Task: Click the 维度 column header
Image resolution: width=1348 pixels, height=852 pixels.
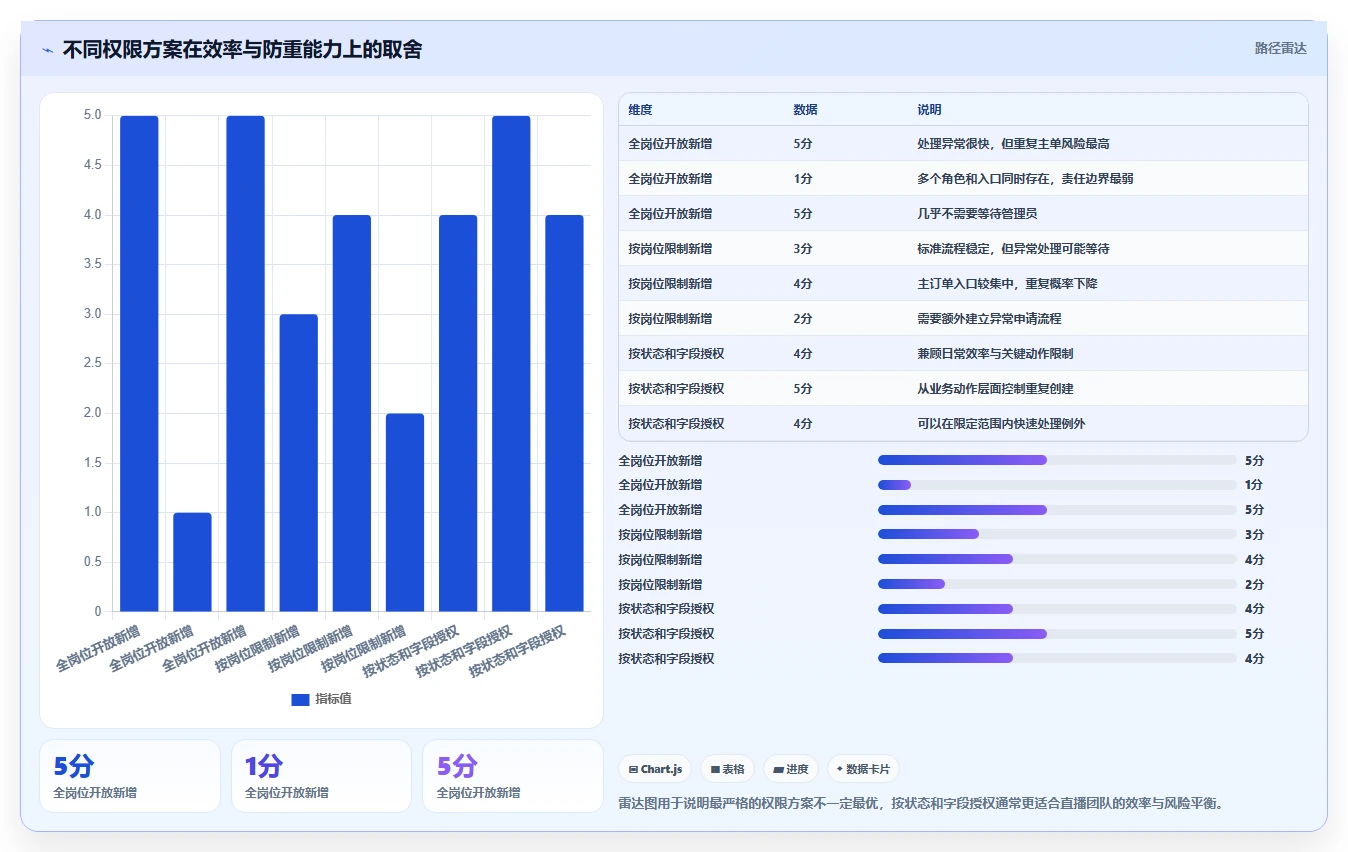Action: pos(640,109)
